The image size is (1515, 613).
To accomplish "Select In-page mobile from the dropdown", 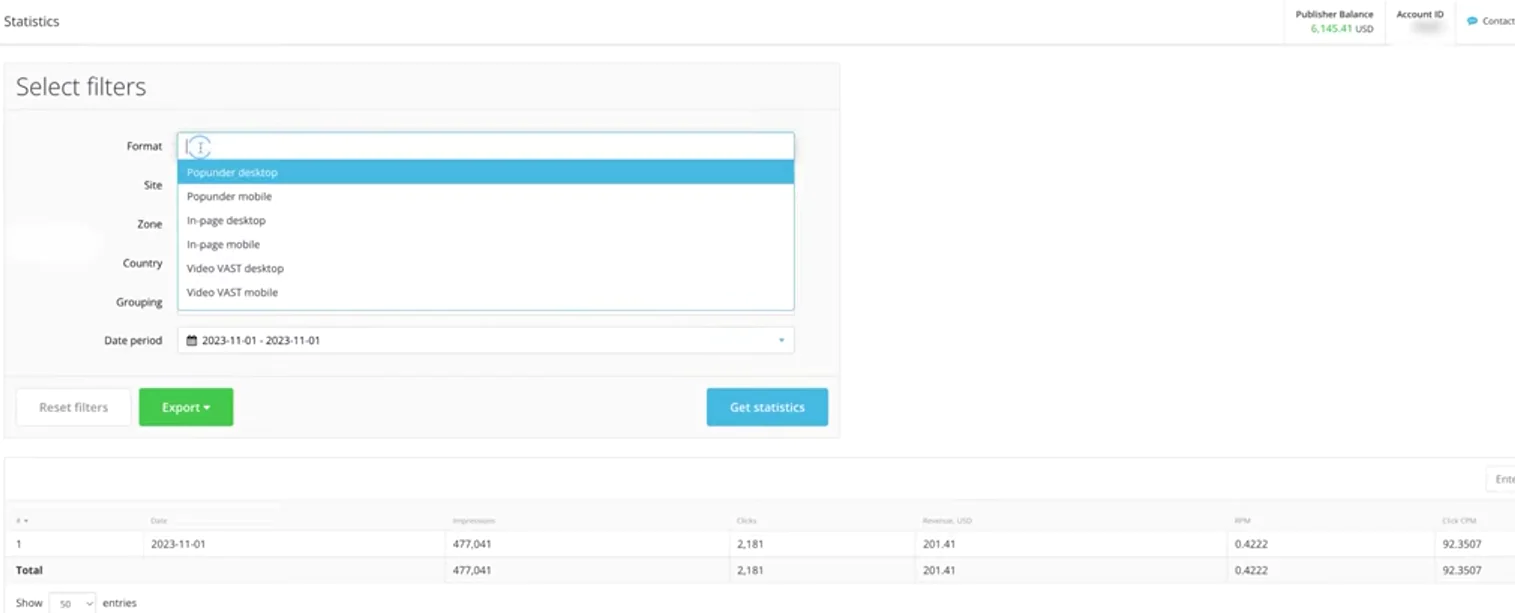I will coord(223,245).
